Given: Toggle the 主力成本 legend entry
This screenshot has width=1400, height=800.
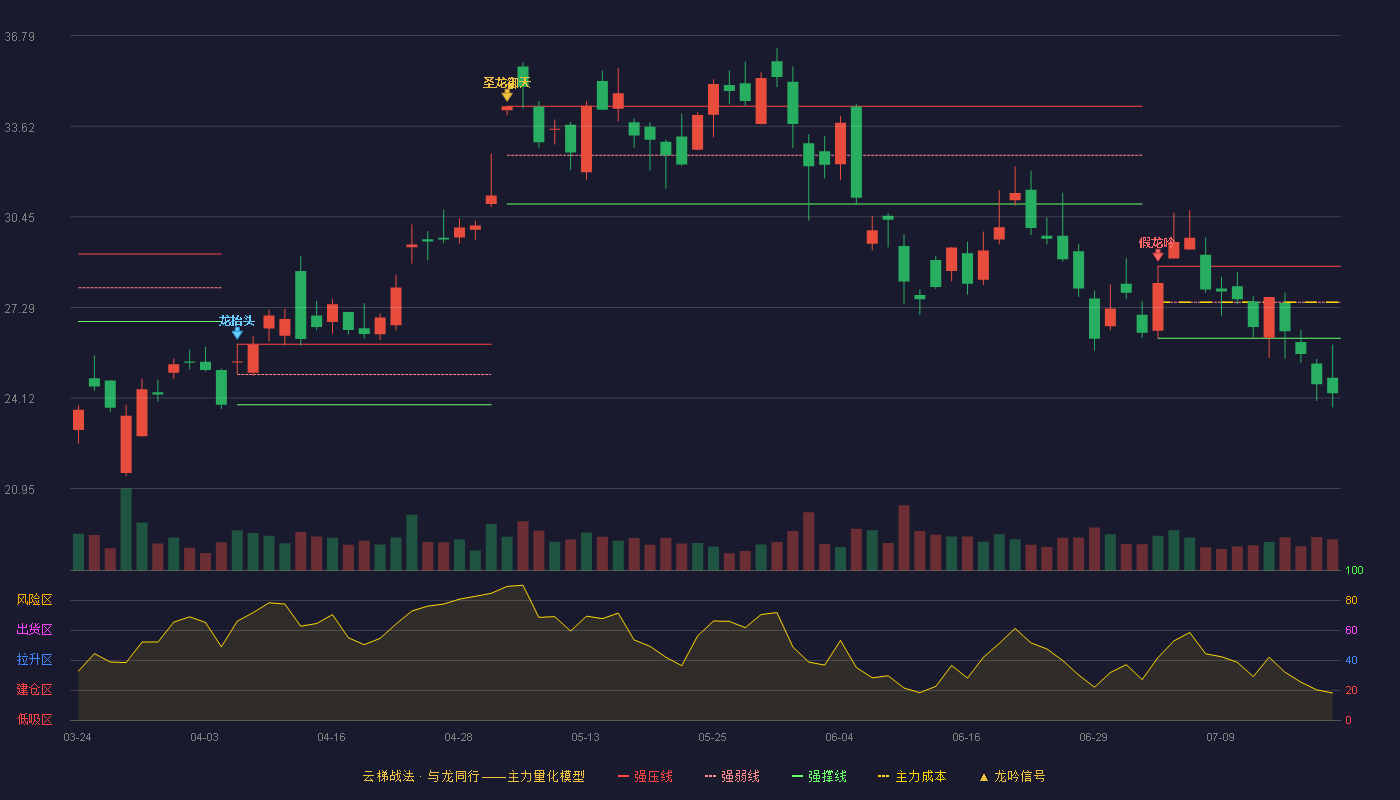Looking at the screenshot, I should pos(912,776).
